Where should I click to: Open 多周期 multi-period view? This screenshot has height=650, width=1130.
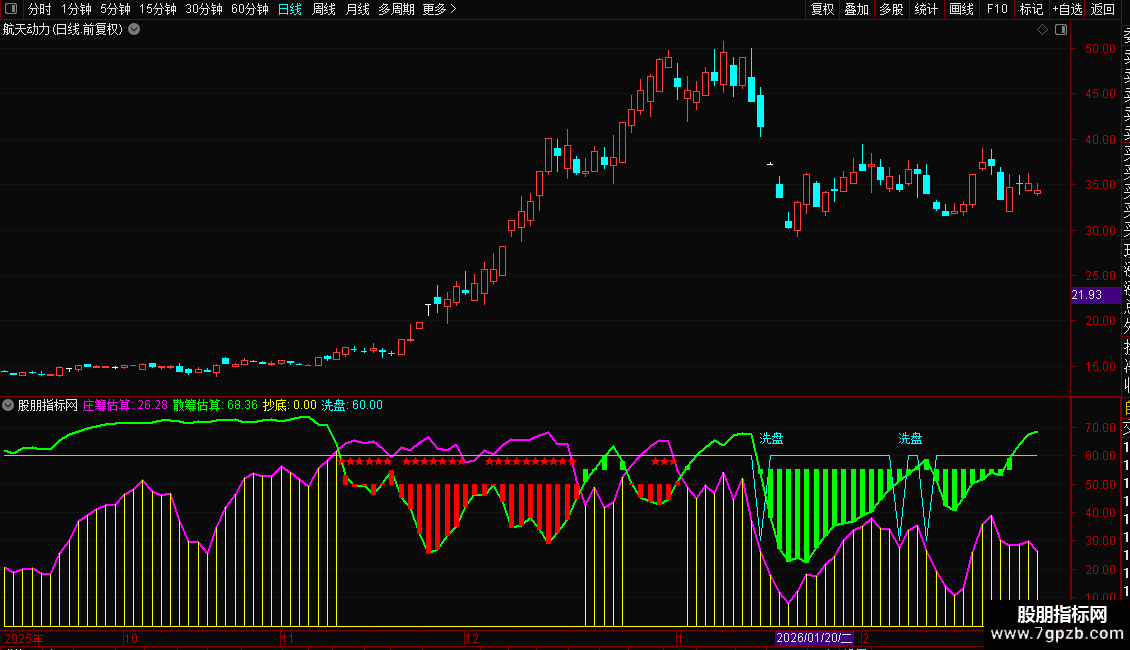[396, 9]
